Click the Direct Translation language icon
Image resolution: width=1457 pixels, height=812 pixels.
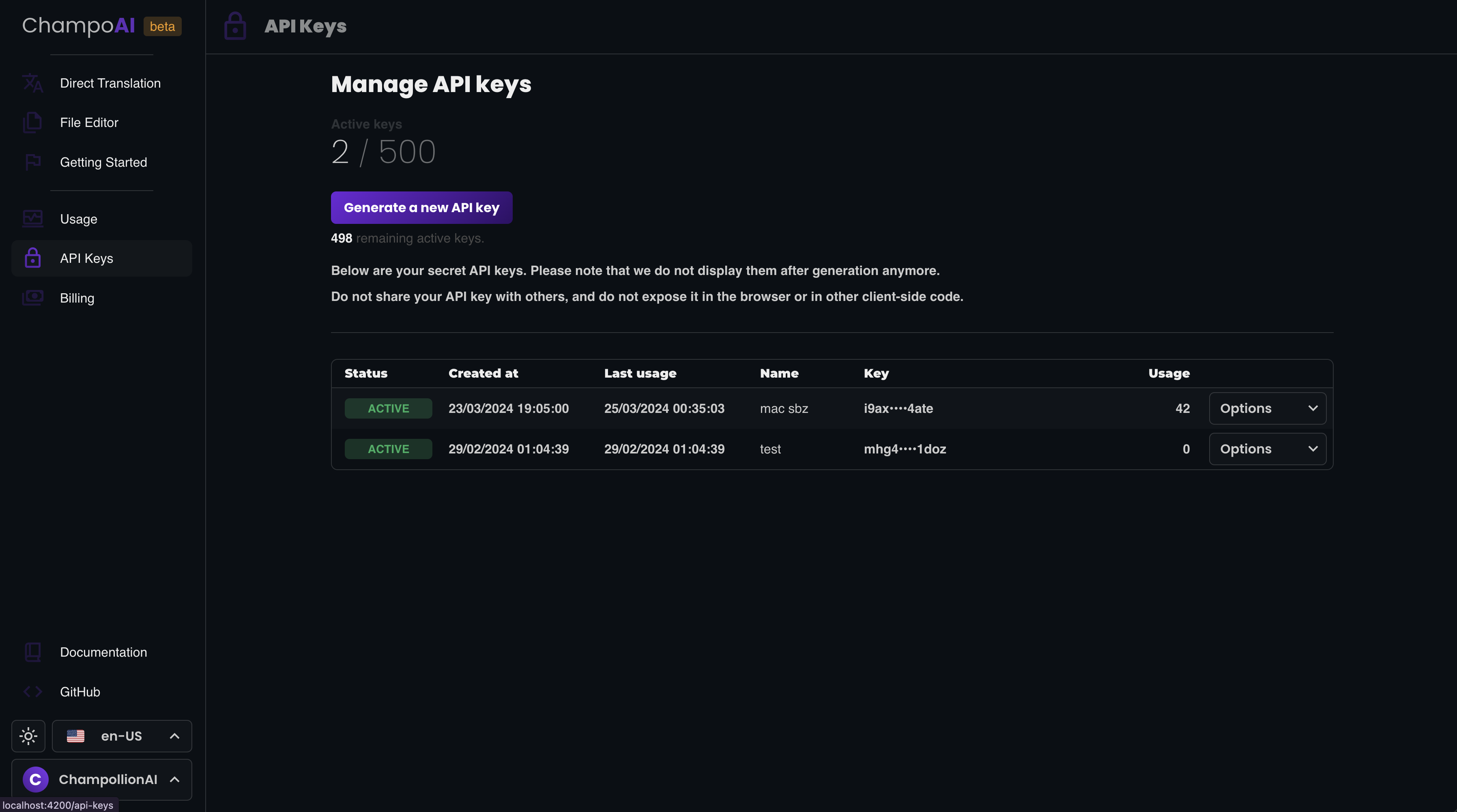pos(33,83)
